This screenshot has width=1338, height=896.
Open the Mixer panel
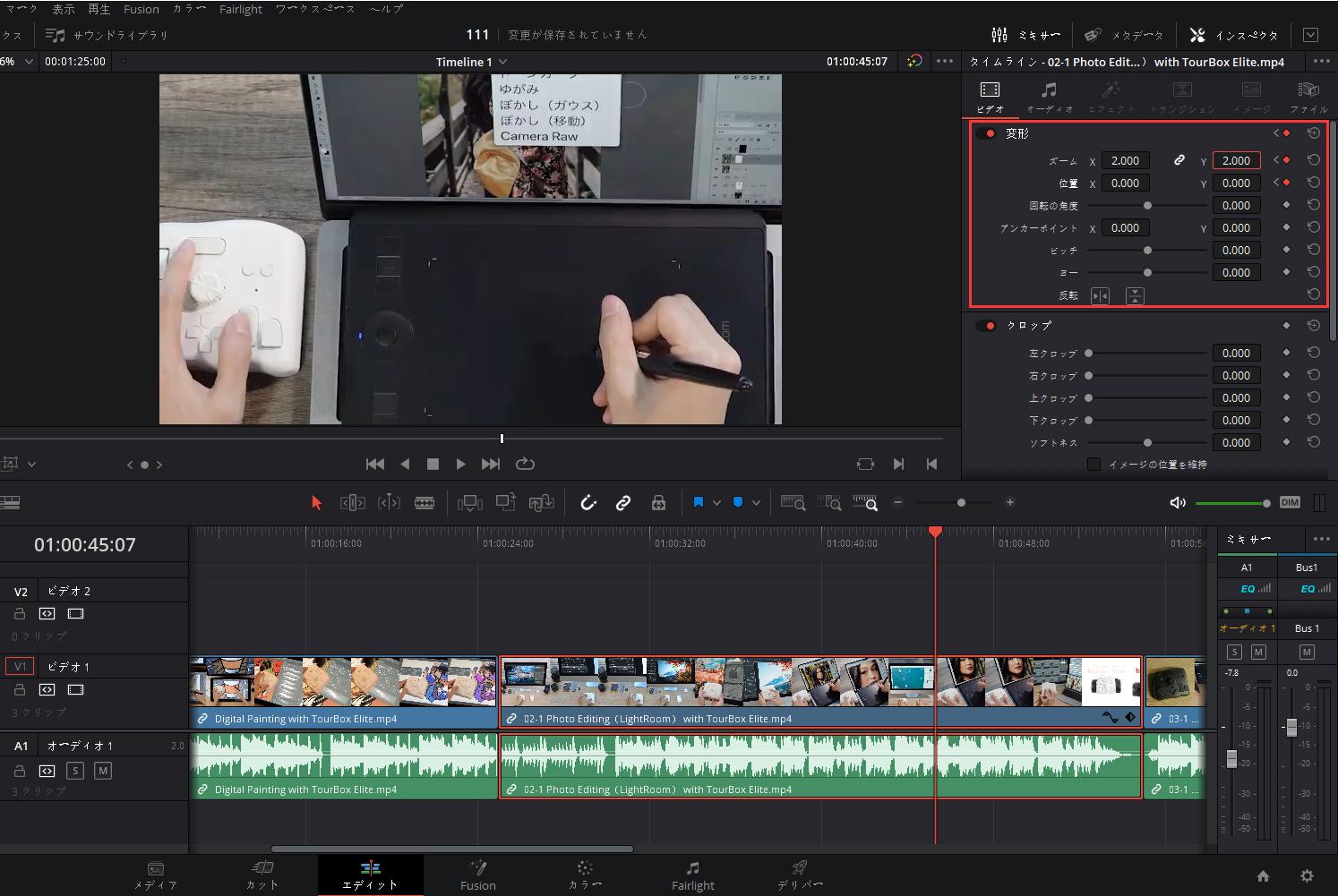click(x=1026, y=35)
